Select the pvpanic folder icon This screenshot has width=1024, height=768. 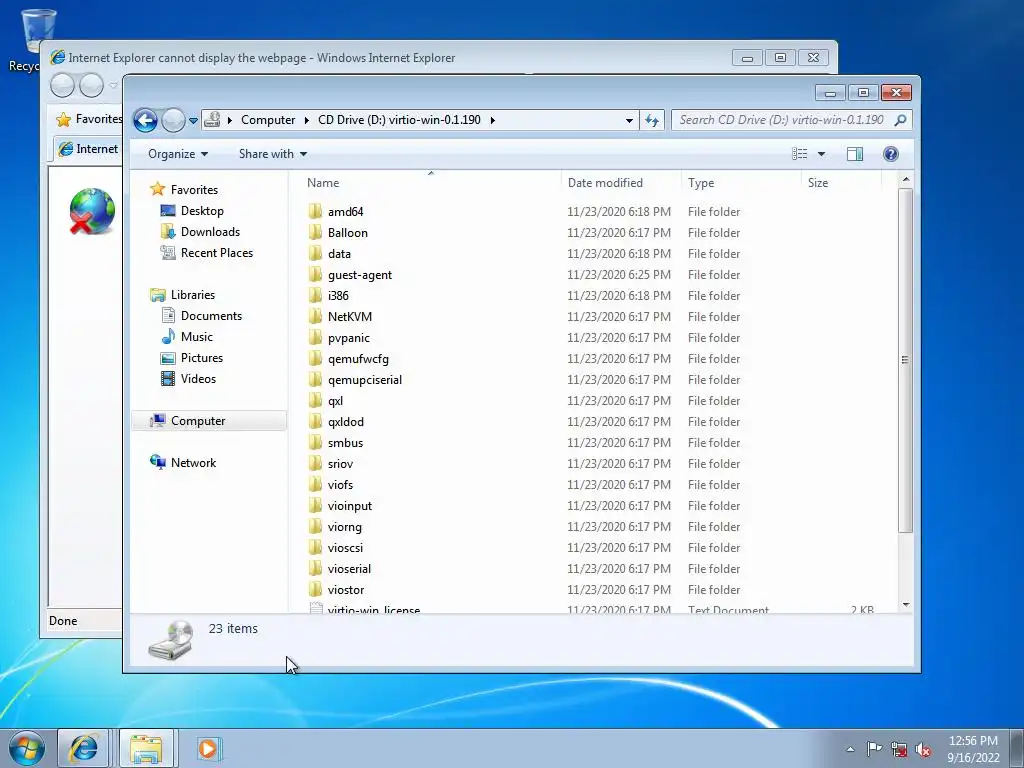[x=315, y=337]
